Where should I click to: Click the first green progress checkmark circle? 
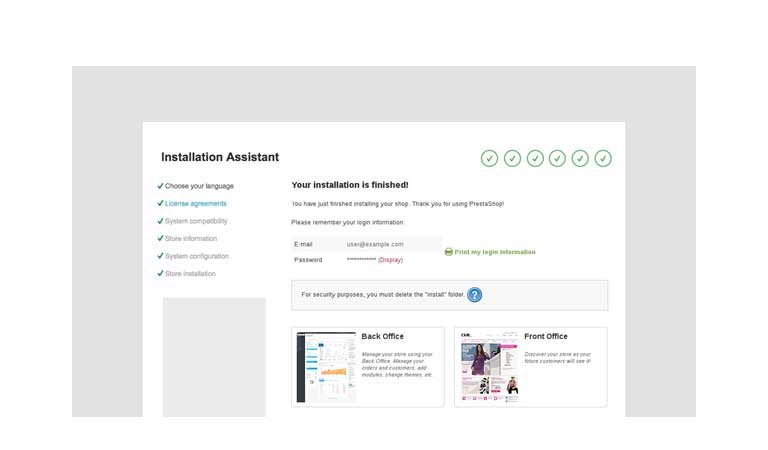489,158
